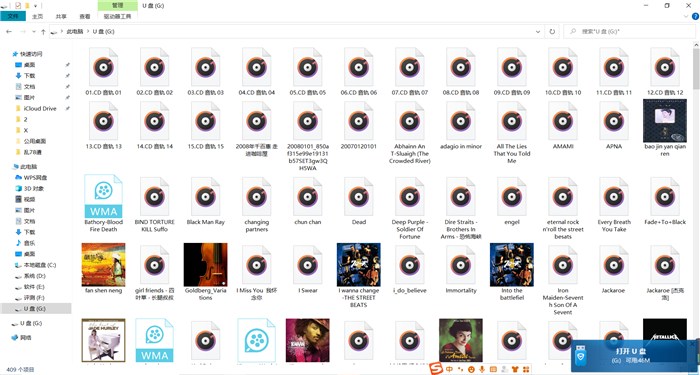
Task: Open the Sogou toolbox grid icon
Action: click(x=527, y=369)
